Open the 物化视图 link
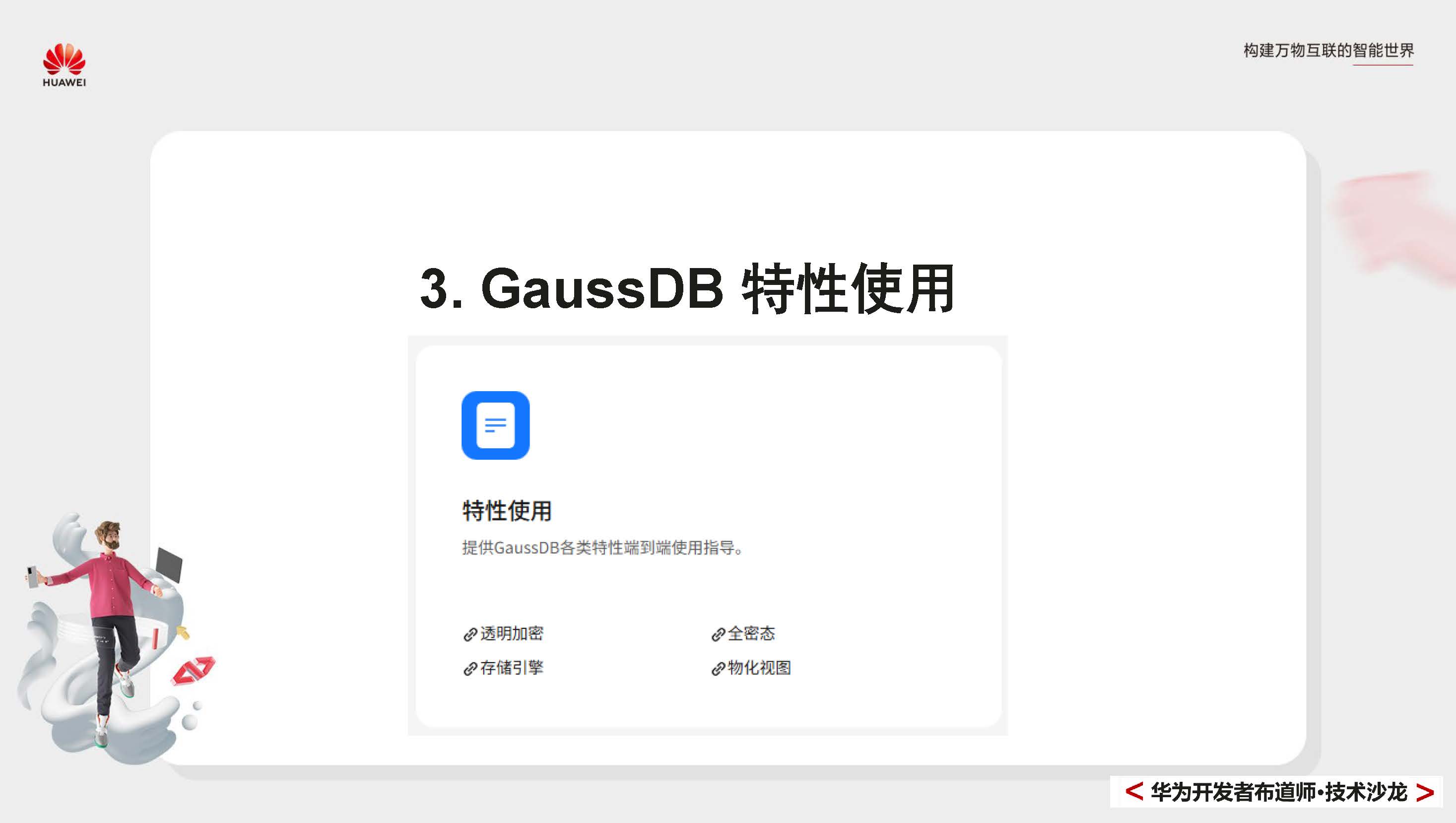 tap(760, 668)
